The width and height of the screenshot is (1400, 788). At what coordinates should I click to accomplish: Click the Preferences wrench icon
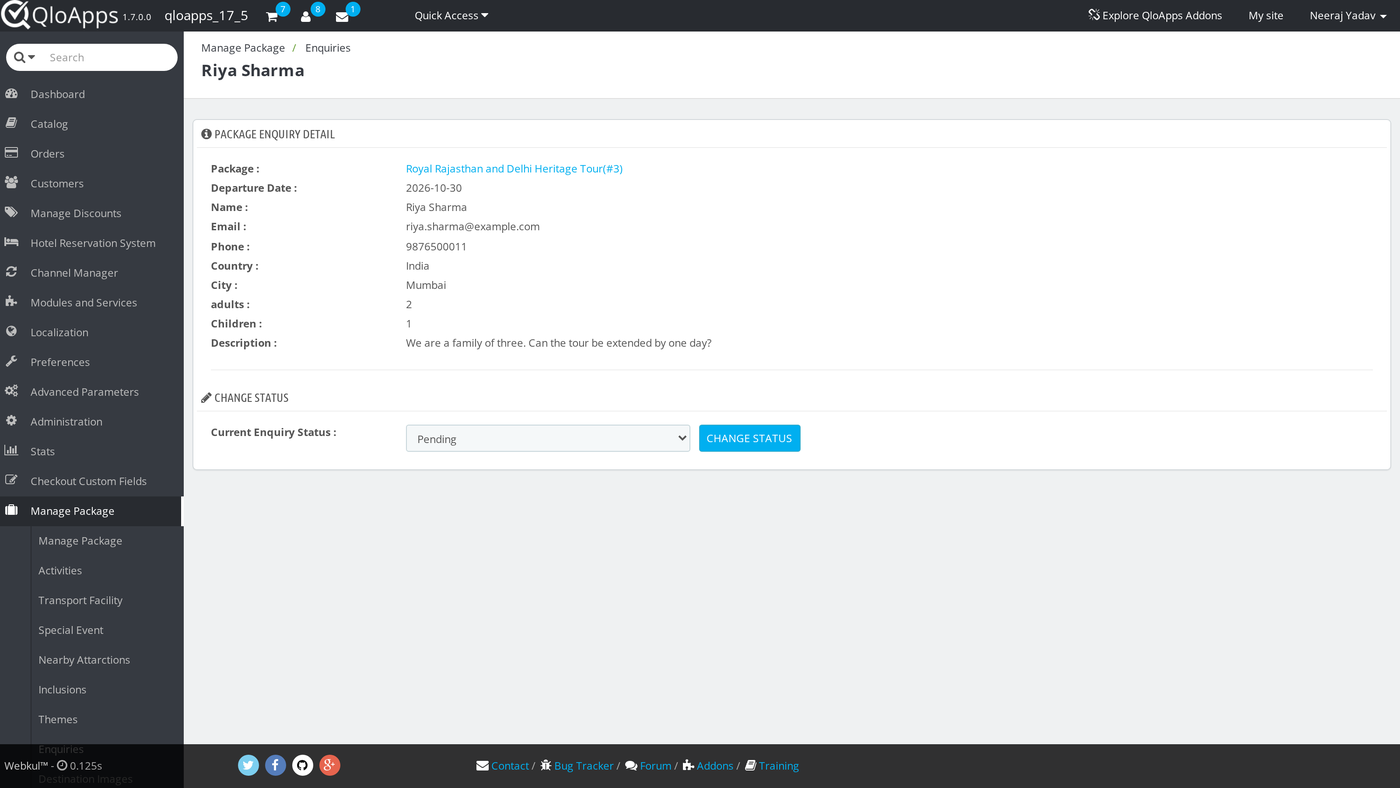[12, 362]
